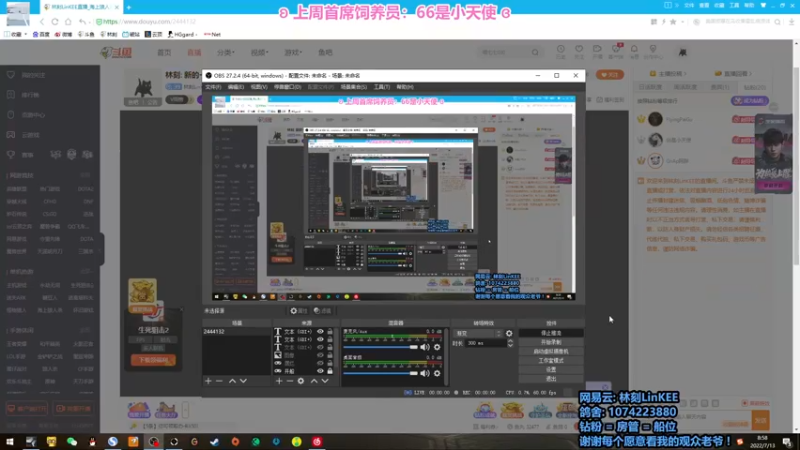Screen dimensions: 800x450
Task: Click the Douyu search magnifier icon
Action: 535,53
